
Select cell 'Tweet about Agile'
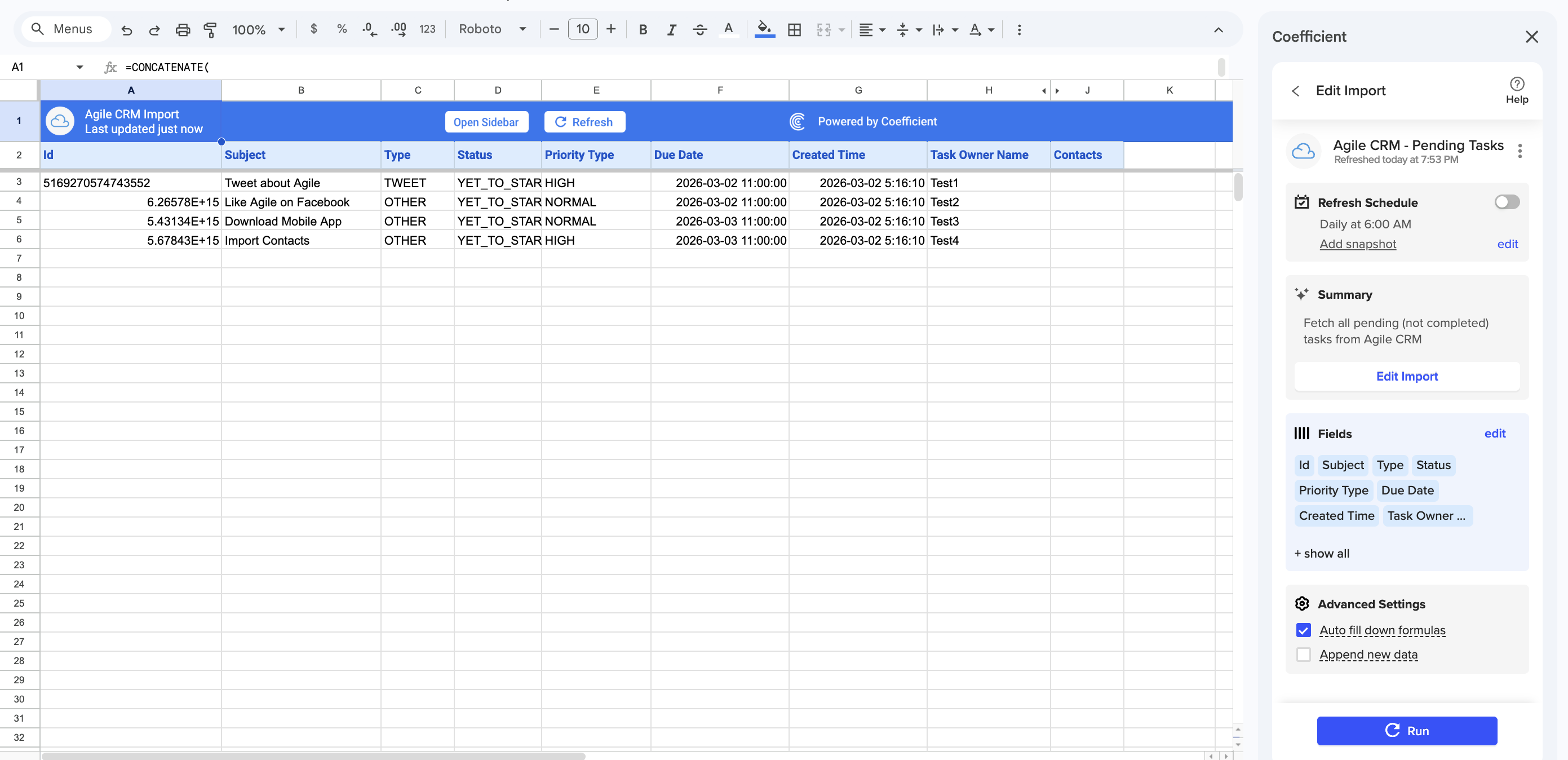[301, 183]
